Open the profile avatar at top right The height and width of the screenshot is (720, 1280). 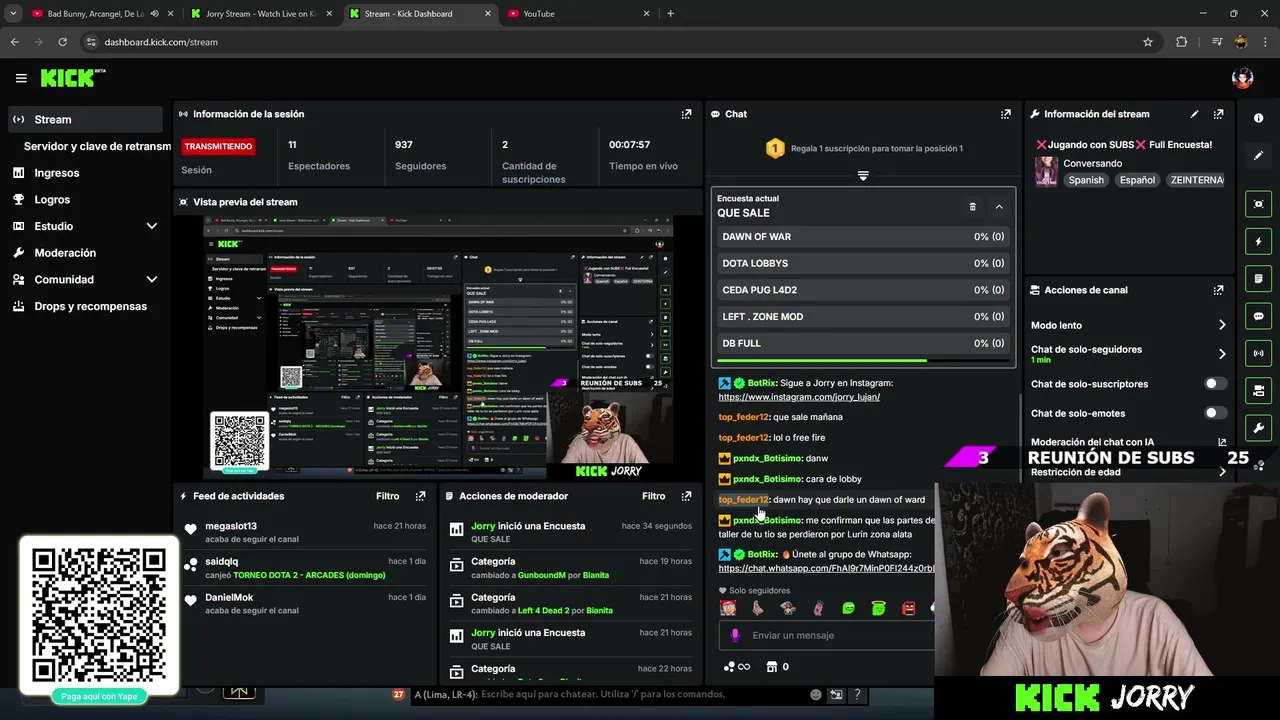pyautogui.click(x=1242, y=78)
